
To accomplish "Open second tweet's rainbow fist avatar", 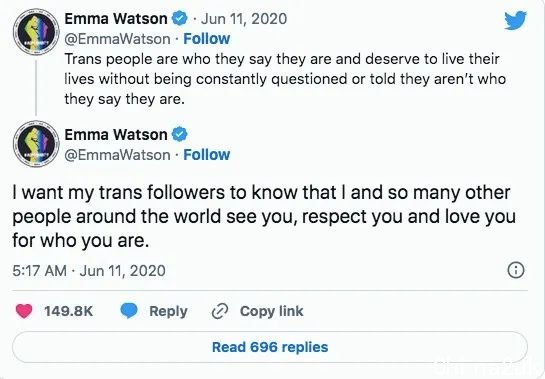I will [36, 144].
